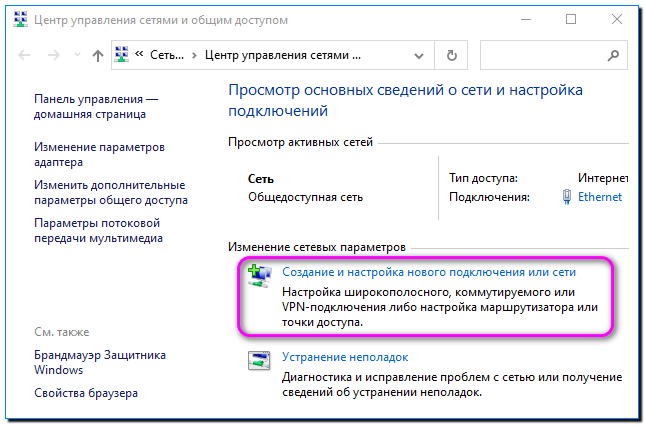645x425 pixels.
Task: Click the magnifier search icon
Action: coord(613,55)
